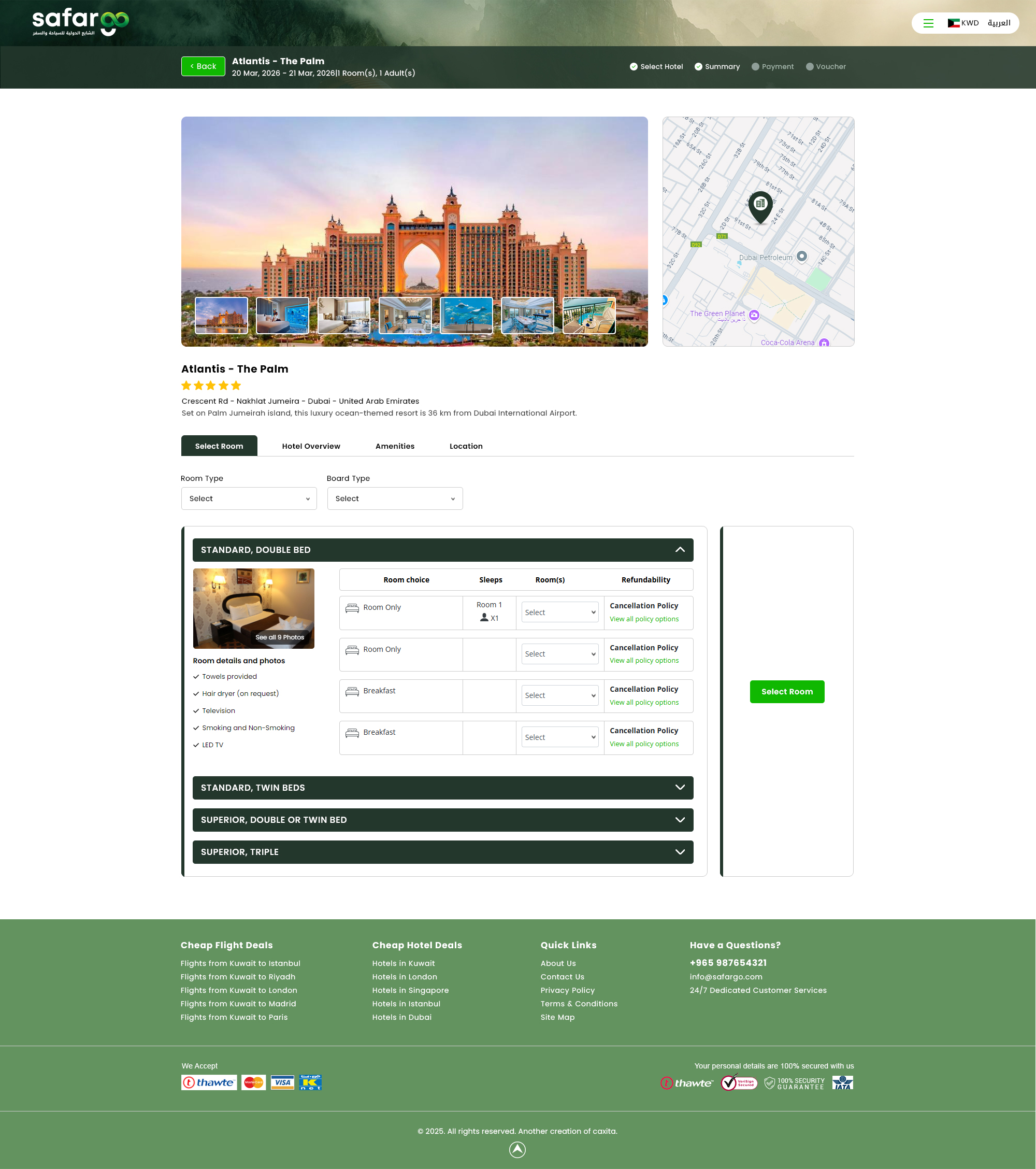This screenshot has width=1036, height=1169.
Task: Click the Safargo logo
Action: click(x=81, y=22)
